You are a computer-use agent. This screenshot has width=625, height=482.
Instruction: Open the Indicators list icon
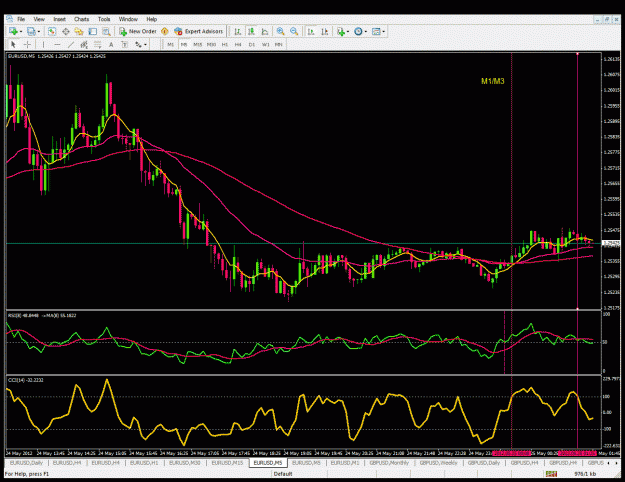[341, 31]
